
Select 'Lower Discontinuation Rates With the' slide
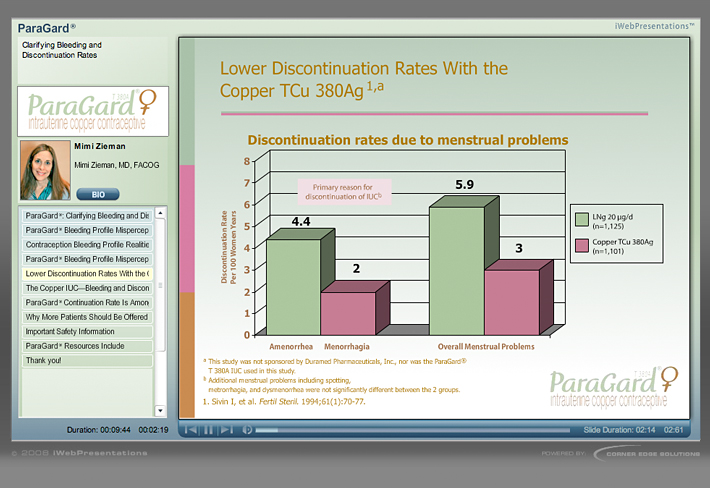click(x=87, y=273)
